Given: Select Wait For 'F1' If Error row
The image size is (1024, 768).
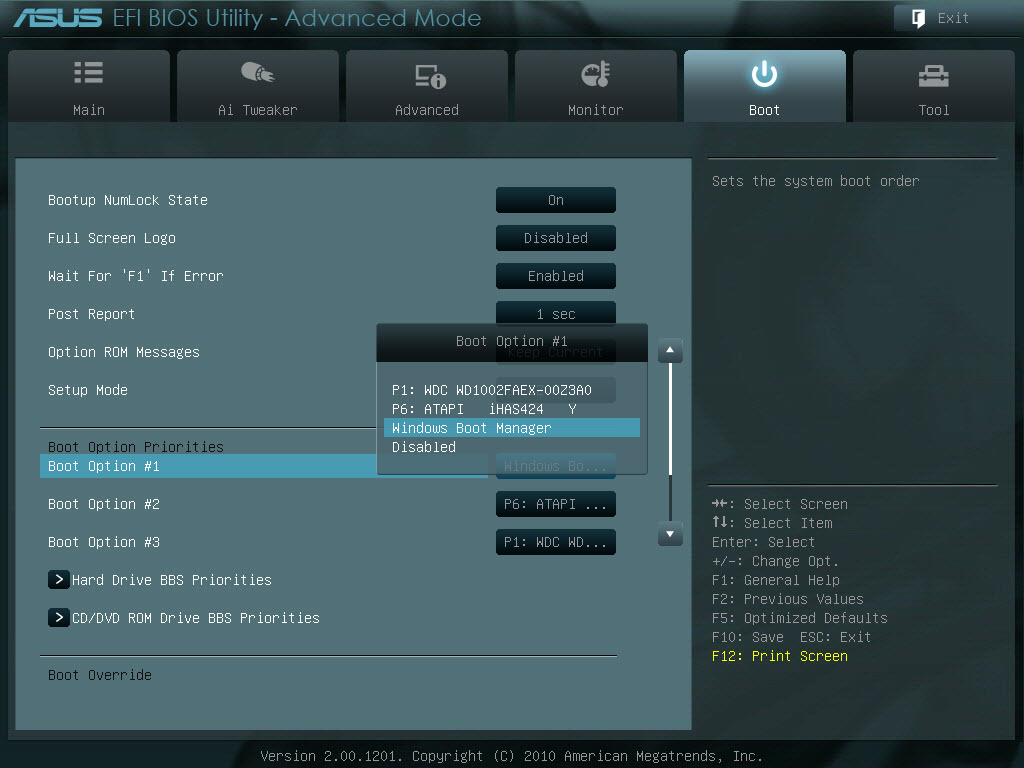Looking at the screenshot, I should point(328,276).
